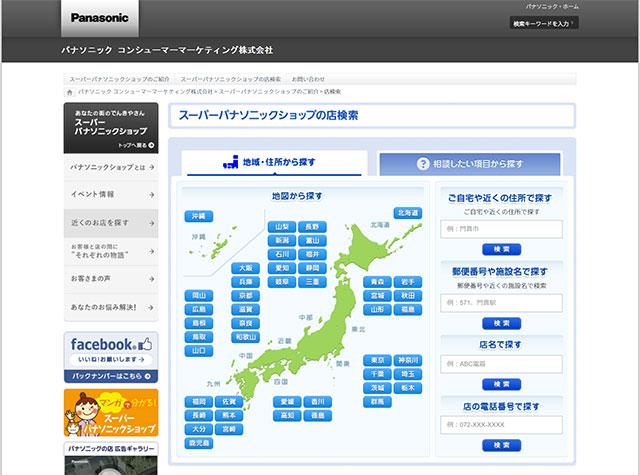The image size is (640, 475).
Task: Select お客さまの声 in the sidebar
Action: (x=111, y=279)
